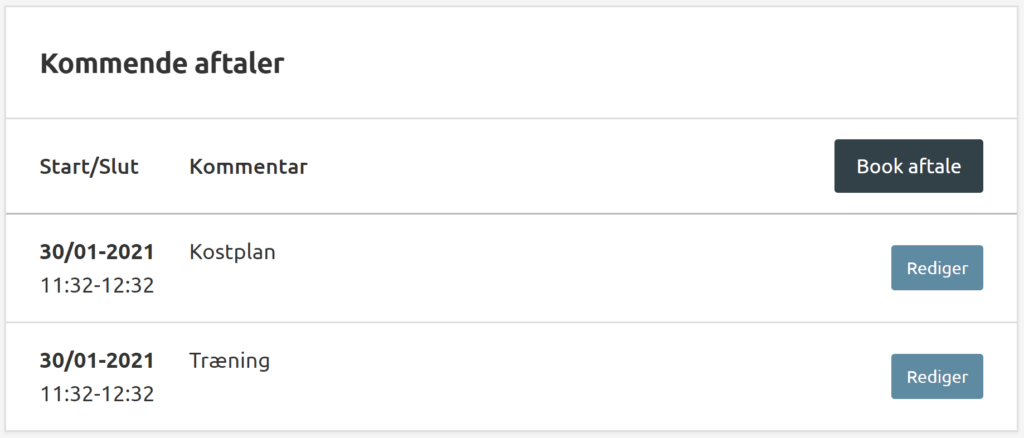Image resolution: width=1024 pixels, height=438 pixels.
Task: Click the Kommende aftaler heading
Action: (x=162, y=64)
